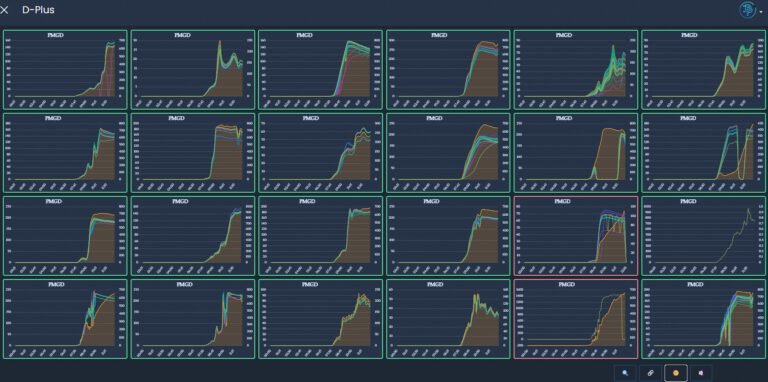This screenshot has width=768, height=382.
Task: Close the D-Plus view with X
Action: click(5, 10)
